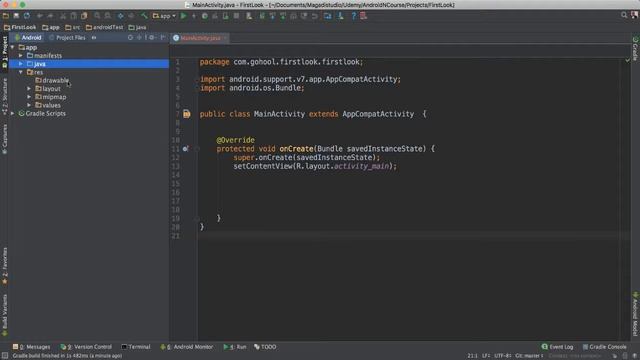The image size is (640, 360).
Task: Click the tool window quick access corner icon
Action: point(4,356)
